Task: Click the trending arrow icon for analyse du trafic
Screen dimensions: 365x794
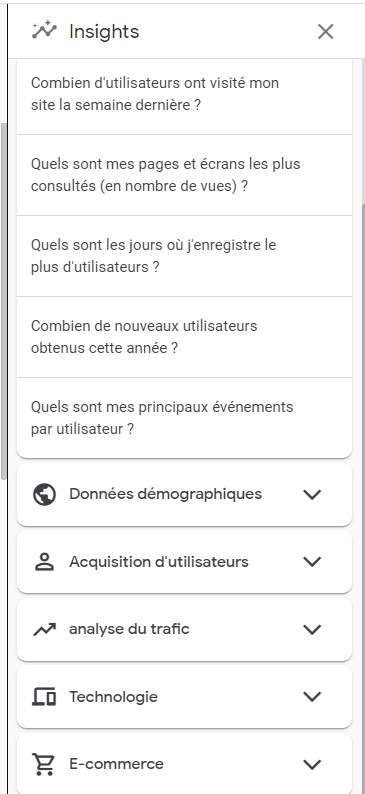Action: [x=45, y=629]
